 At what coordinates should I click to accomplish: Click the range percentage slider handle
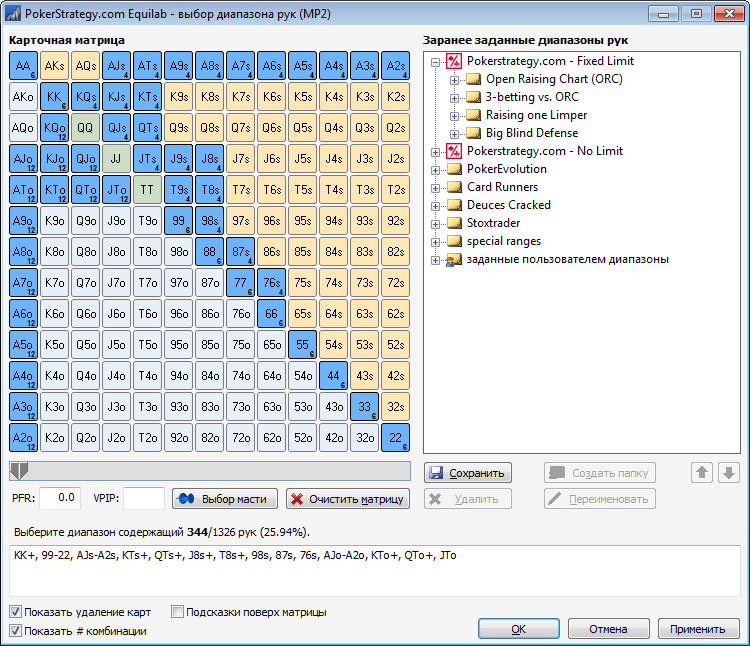tap(19, 471)
